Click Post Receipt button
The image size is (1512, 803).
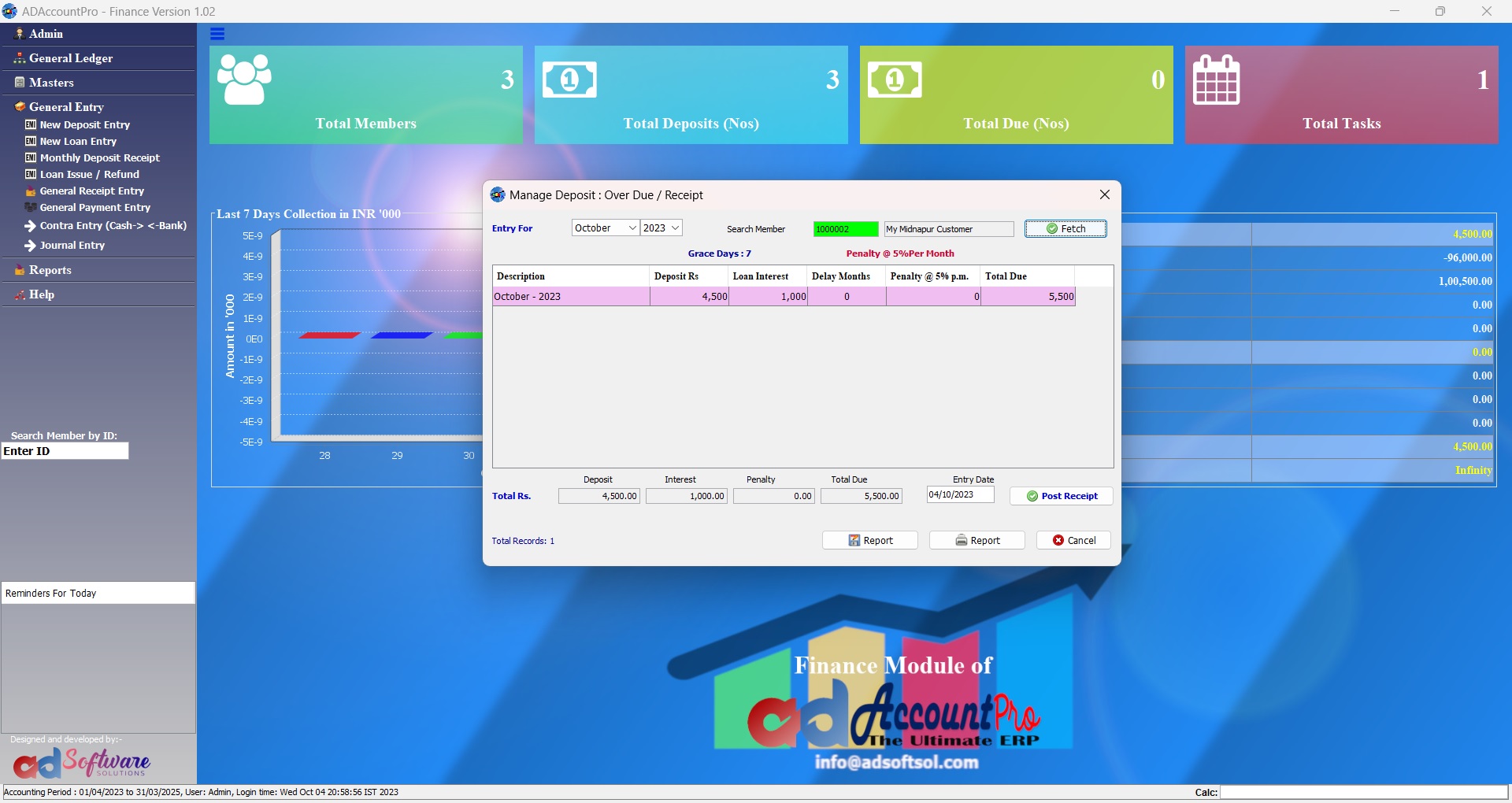pos(1061,496)
